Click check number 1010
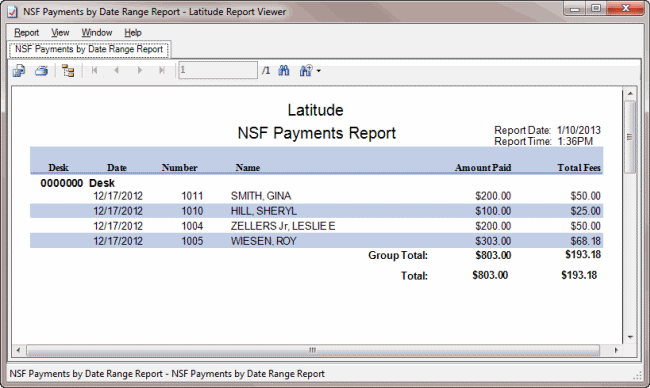The image size is (650, 388). pos(192,211)
